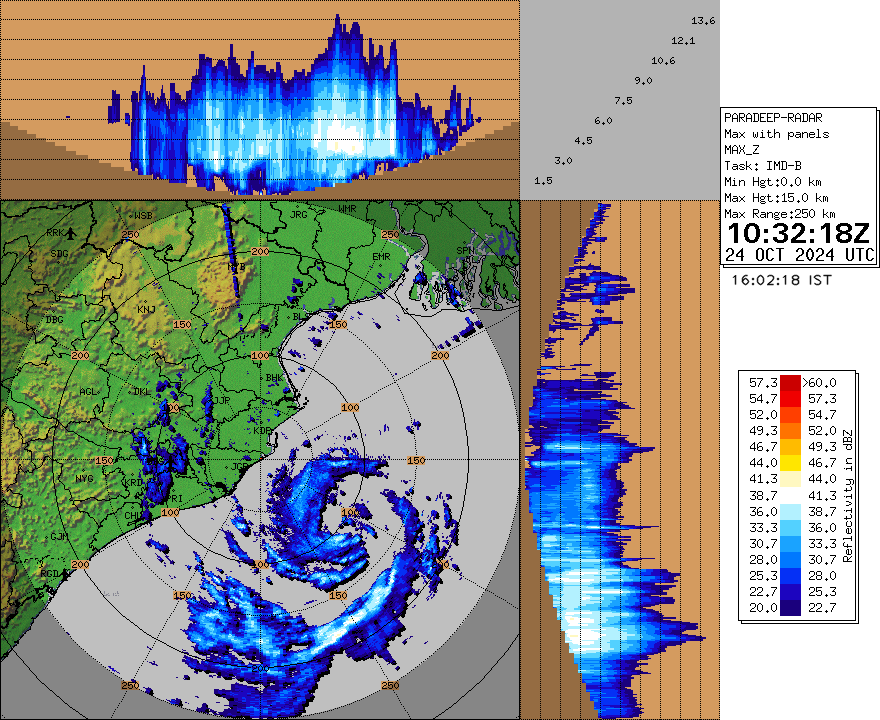Click the 200 range marker above MYB
The width and height of the screenshot is (880, 720).
pos(260,251)
